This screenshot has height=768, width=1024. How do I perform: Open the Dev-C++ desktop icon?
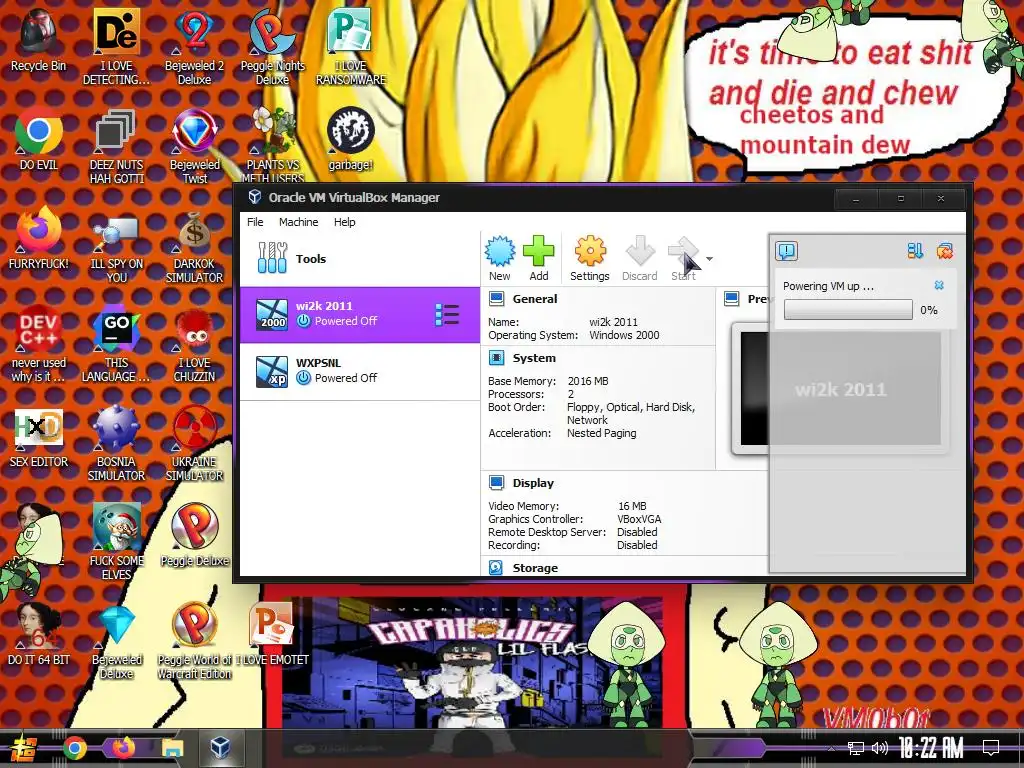tap(39, 343)
